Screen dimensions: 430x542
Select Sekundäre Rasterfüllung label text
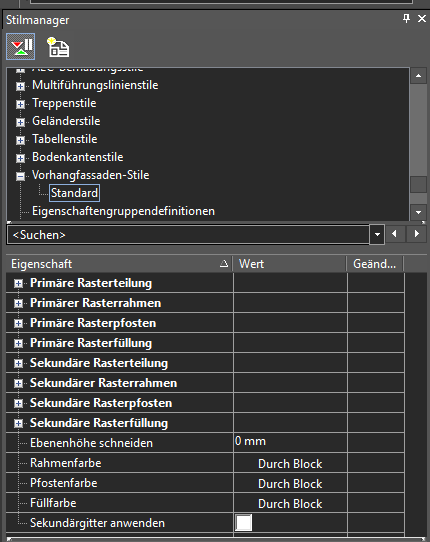(99, 423)
